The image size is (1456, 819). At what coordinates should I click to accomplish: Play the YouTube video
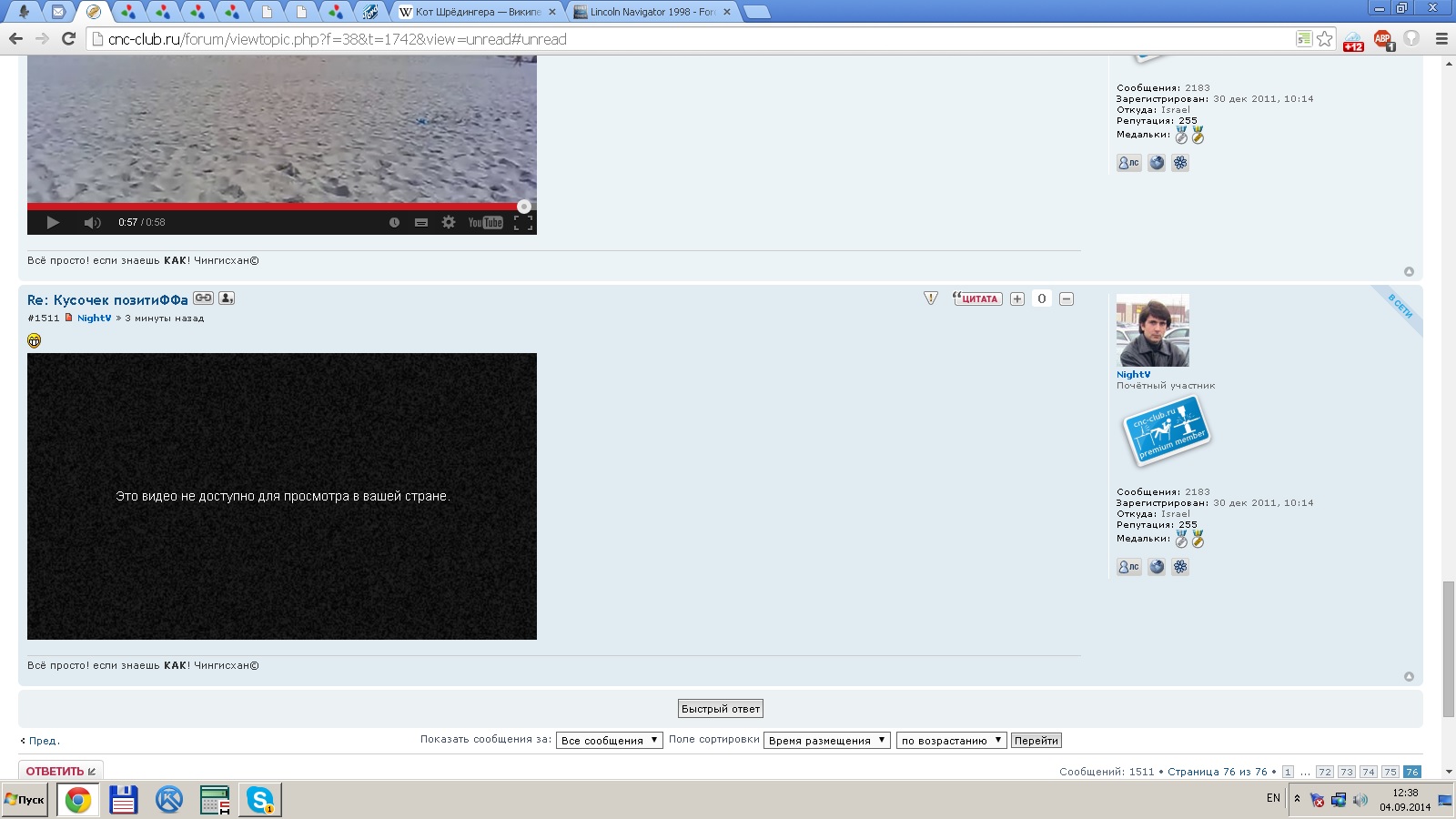53,223
